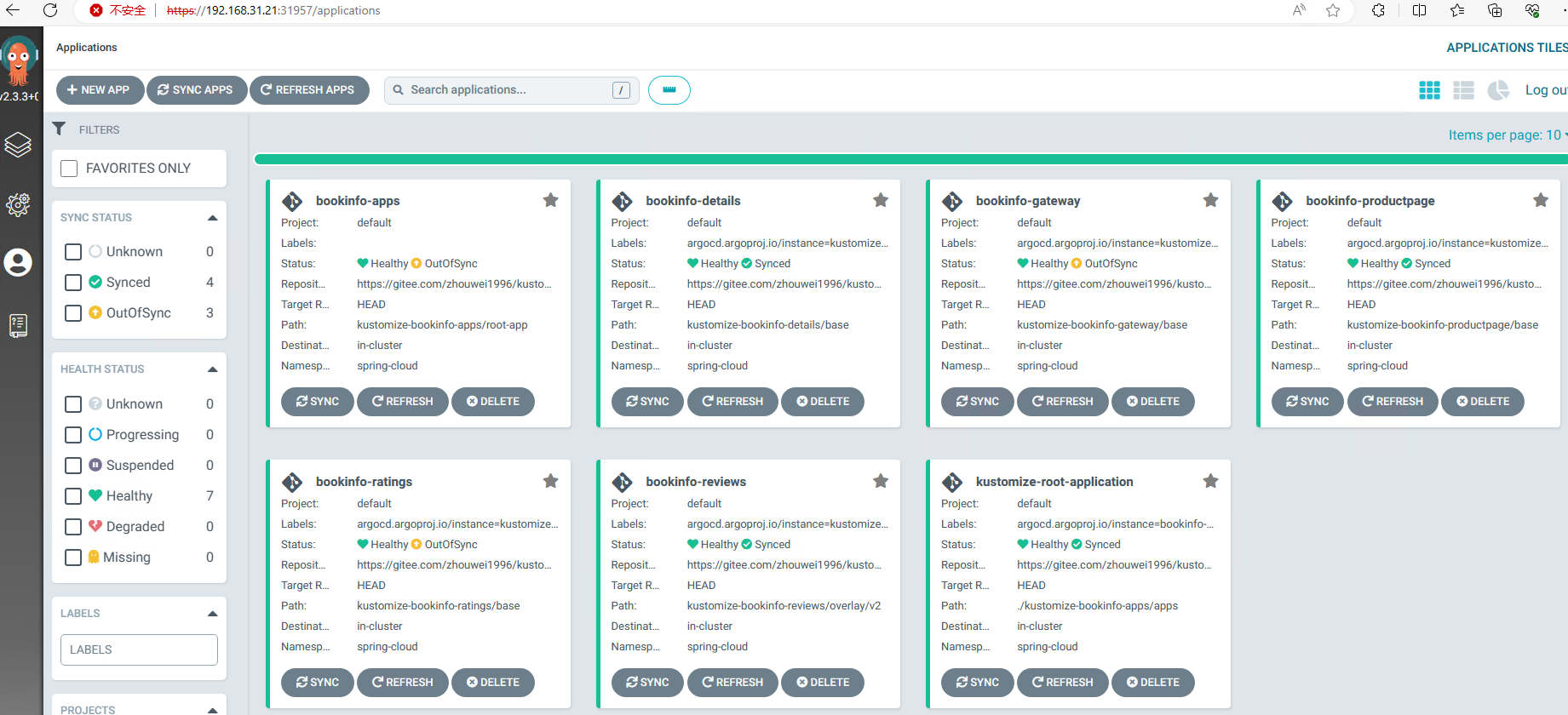This screenshot has height=715, width=1568.
Task: Focus the Search applications field
Action: tap(511, 90)
